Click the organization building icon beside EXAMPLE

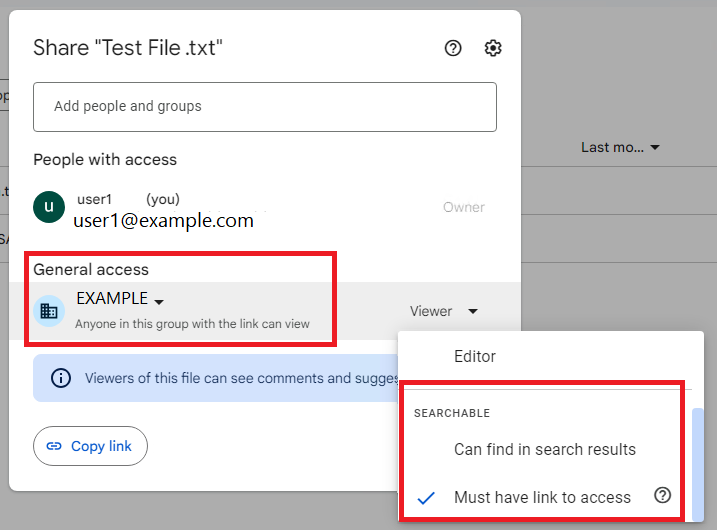pos(49,311)
